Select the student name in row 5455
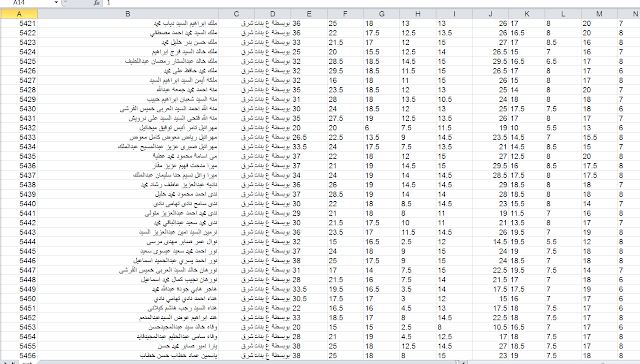Viewport: 640px width, 364px height. 188,346
